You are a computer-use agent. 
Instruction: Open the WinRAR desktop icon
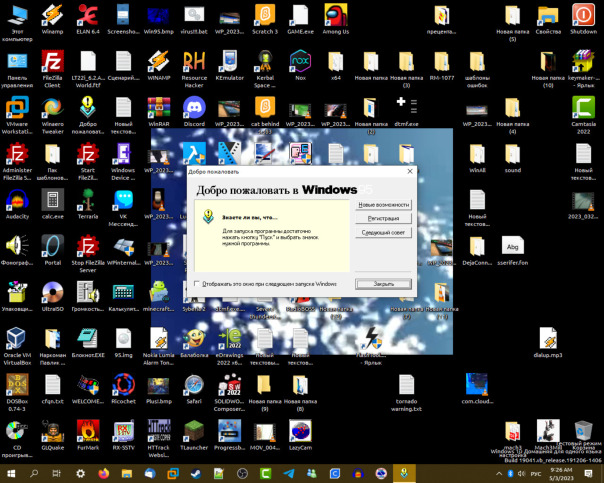(159, 112)
